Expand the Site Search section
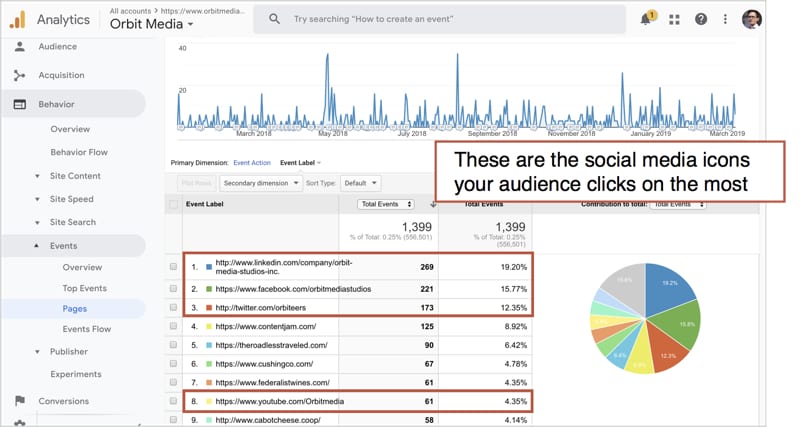 [37, 222]
